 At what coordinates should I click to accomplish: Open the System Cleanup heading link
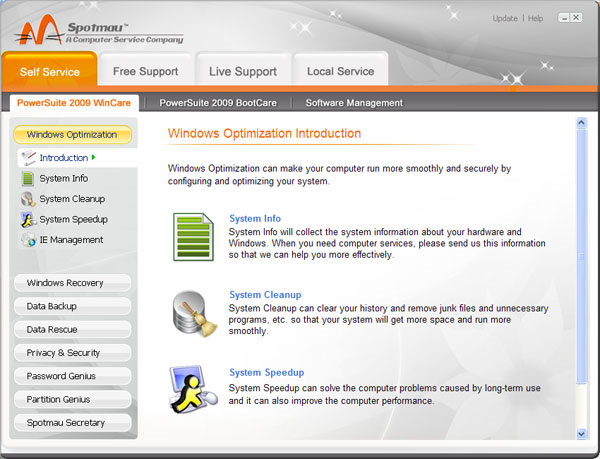click(x=265, y=295)
